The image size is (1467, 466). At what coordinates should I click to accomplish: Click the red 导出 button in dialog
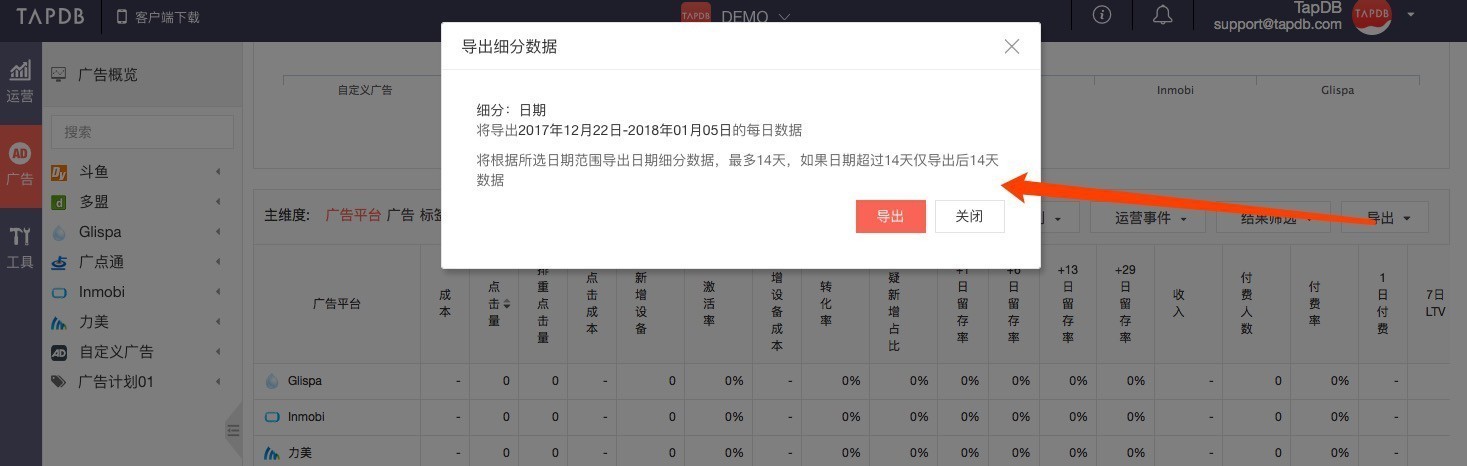coord(890,217)
